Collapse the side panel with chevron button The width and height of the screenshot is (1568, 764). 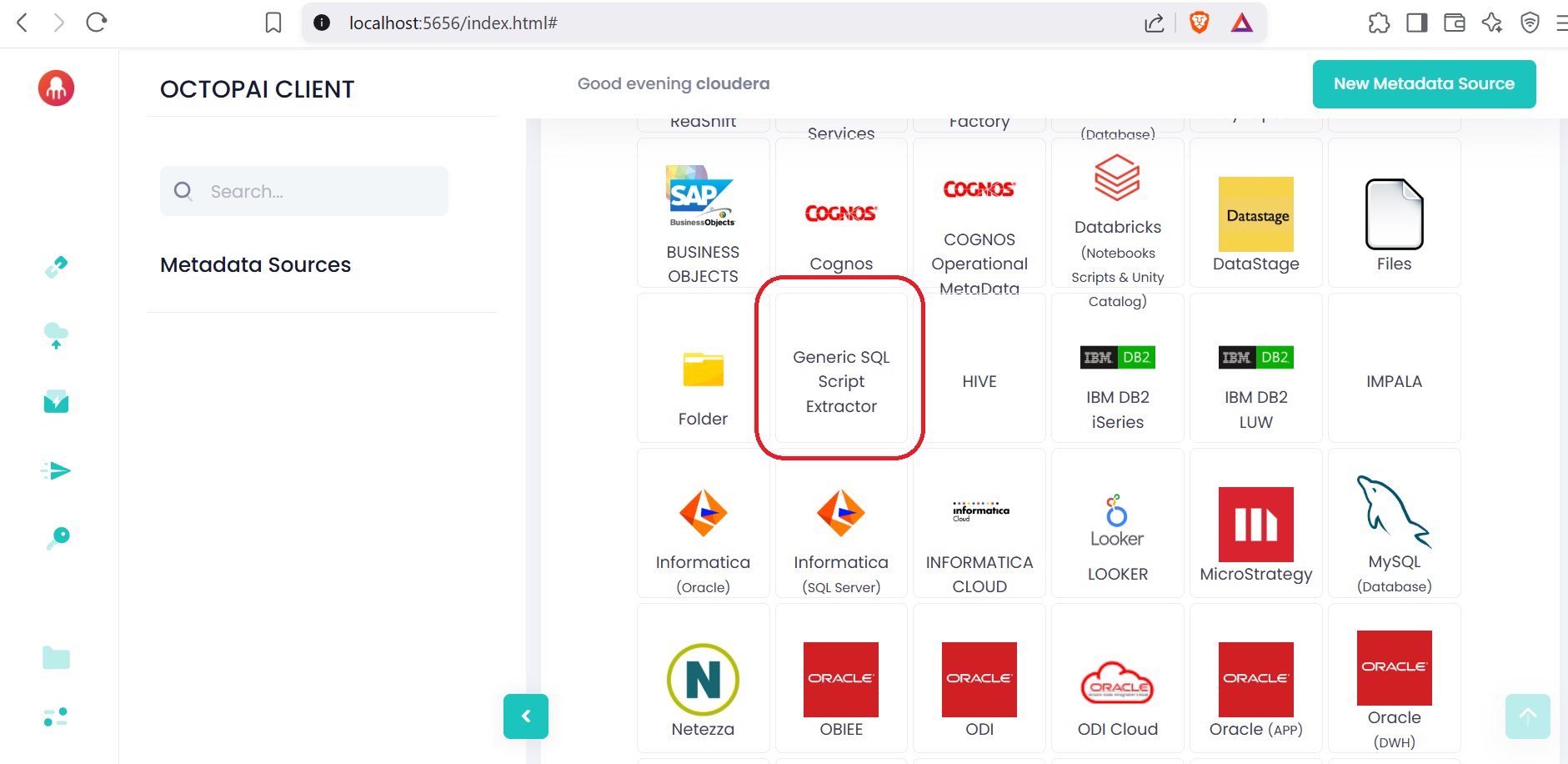click(526, 716)
